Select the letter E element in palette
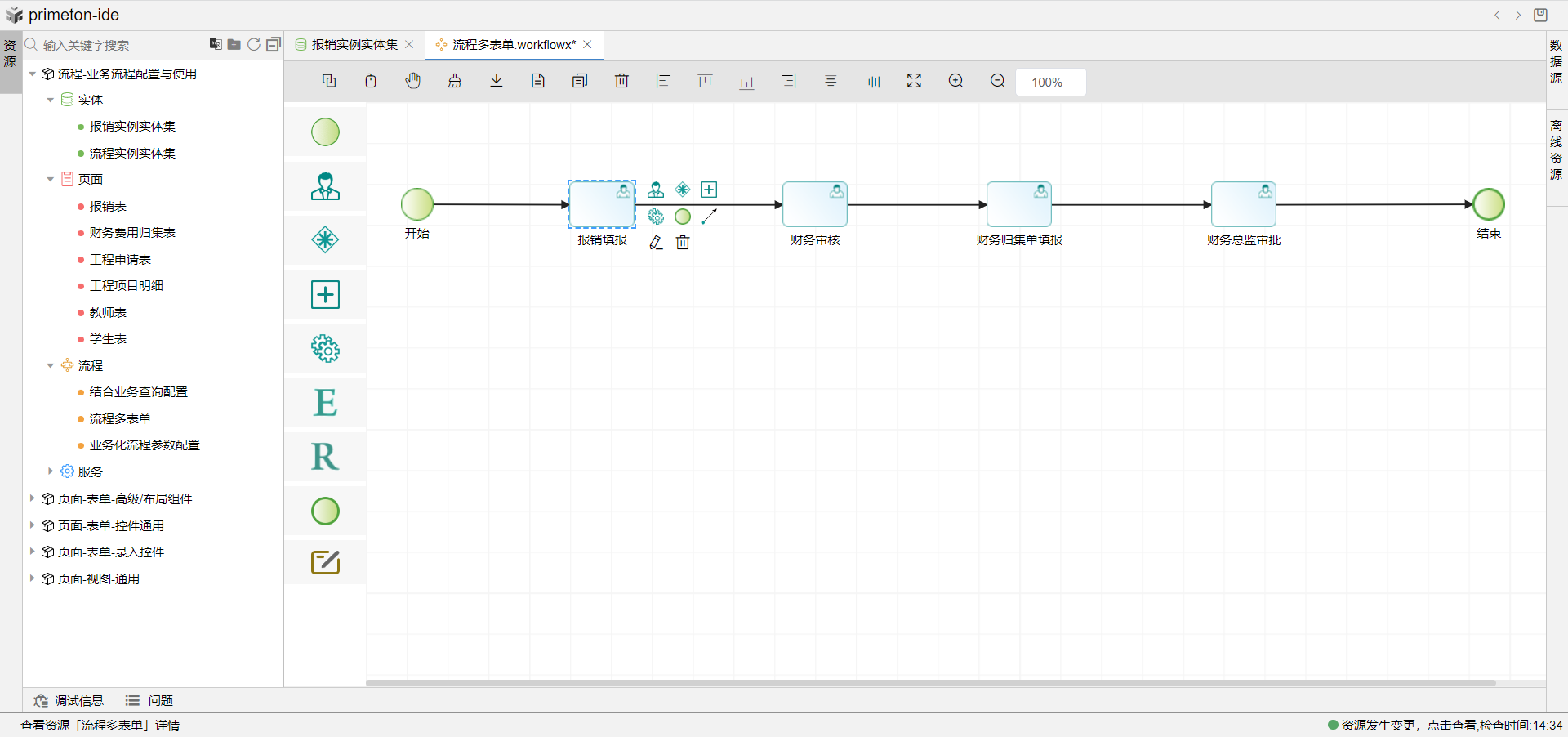Viewport: 1568px width, 737px height. click(x=325, y=403)
